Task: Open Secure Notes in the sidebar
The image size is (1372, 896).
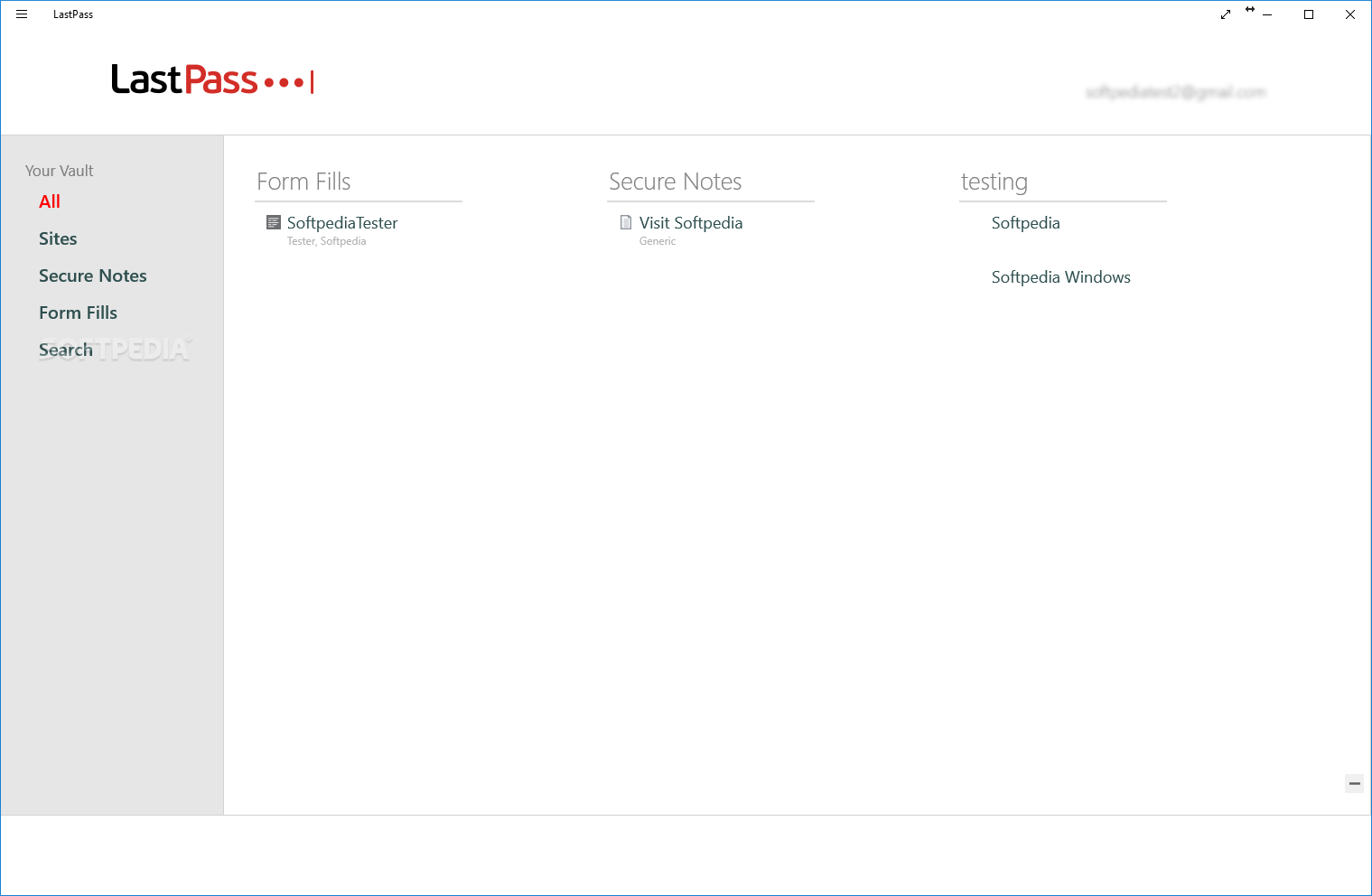Action: [x=93, y=275]
